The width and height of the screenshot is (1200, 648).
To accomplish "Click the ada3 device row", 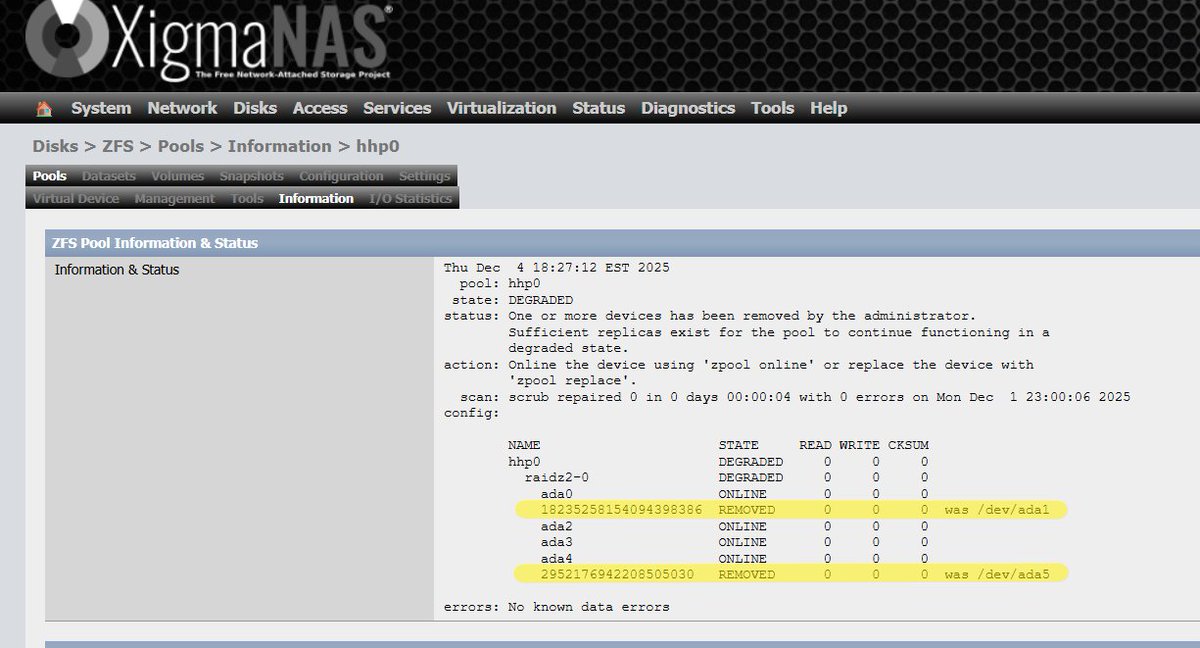I will (734, 542).
